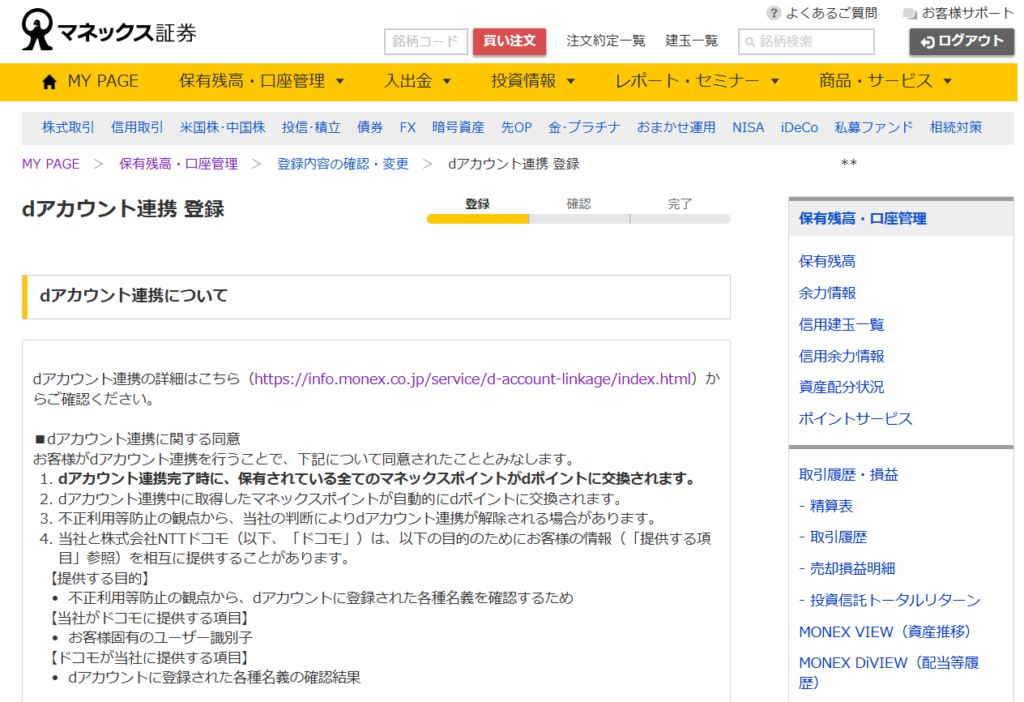The height and width of the screenshot is (702, 1024).
Task: Open 注文約定一覧 in the header
Action: coord(605,41)
